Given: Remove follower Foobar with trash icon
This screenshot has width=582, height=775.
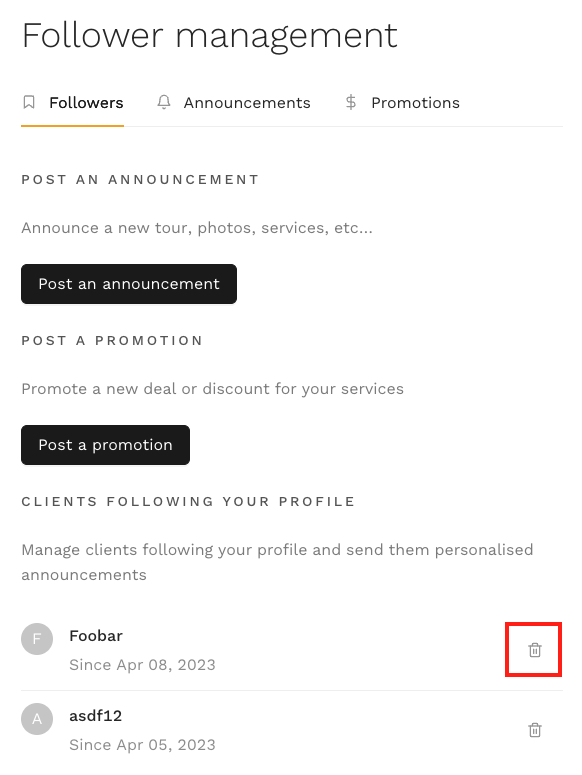Looking at the screenshot, I should [x=535, y=650].
